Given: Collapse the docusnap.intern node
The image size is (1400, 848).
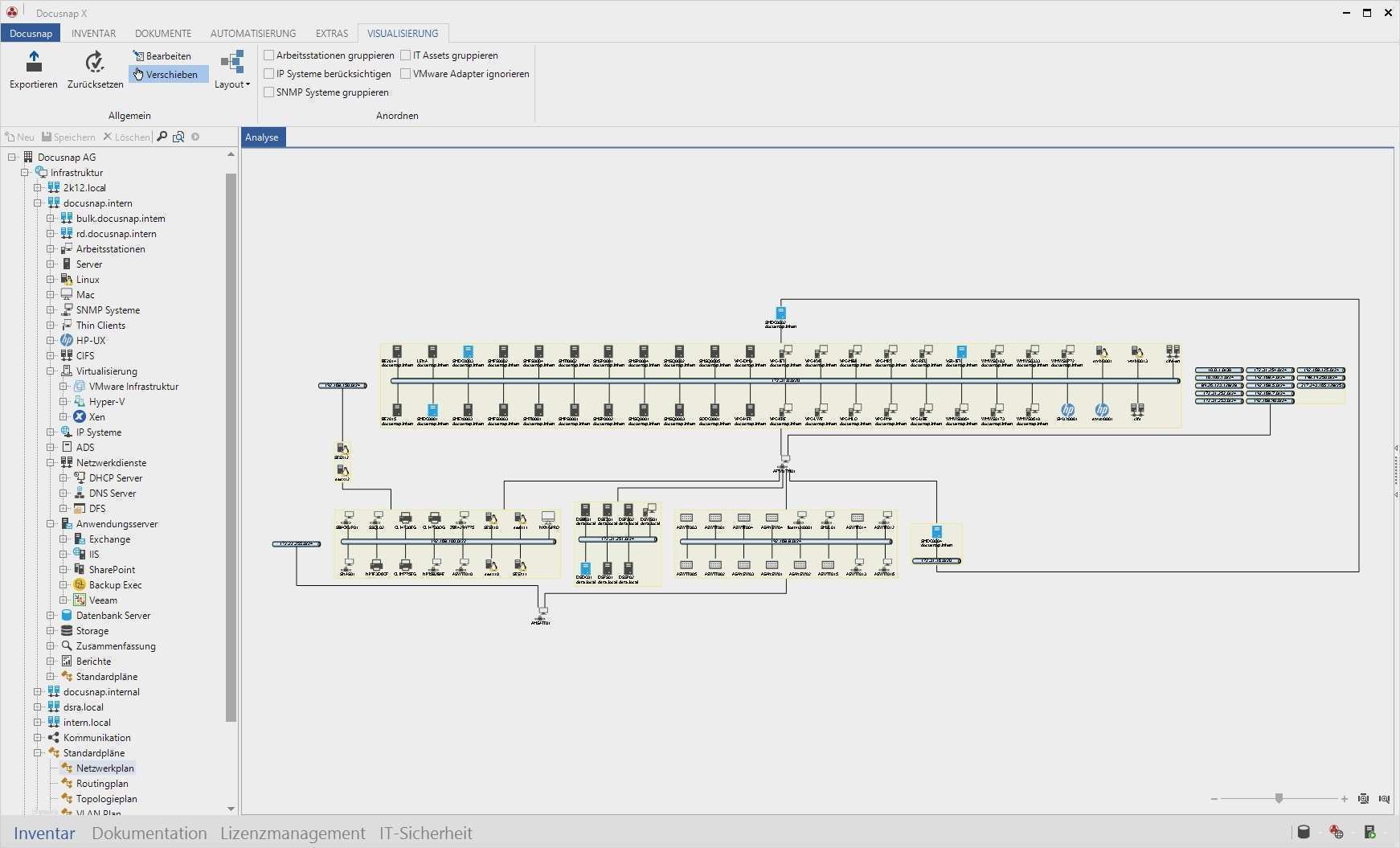Looking at the screenshot, I should (38, 203).
